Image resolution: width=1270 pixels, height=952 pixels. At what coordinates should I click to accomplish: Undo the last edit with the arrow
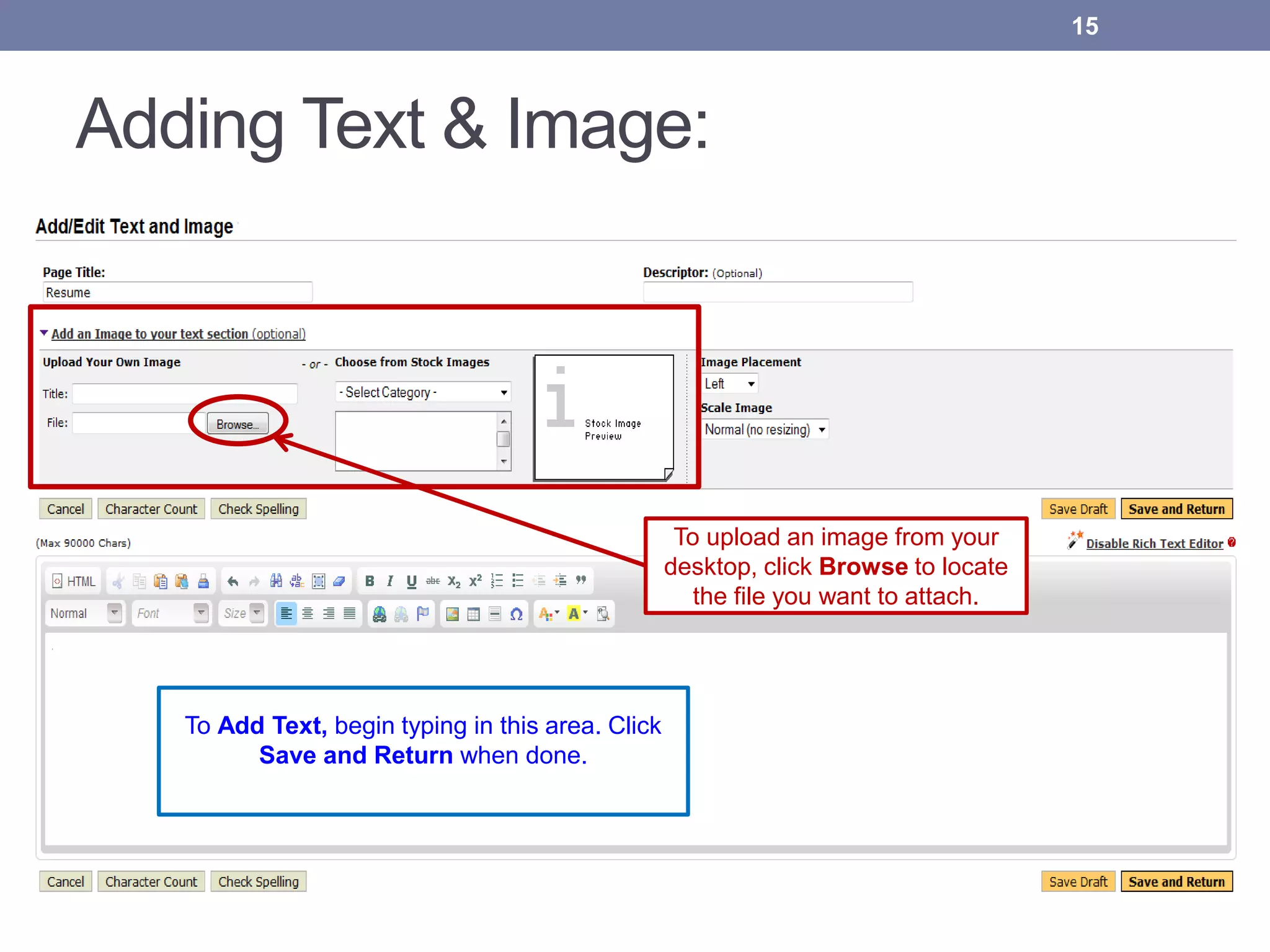233,581
